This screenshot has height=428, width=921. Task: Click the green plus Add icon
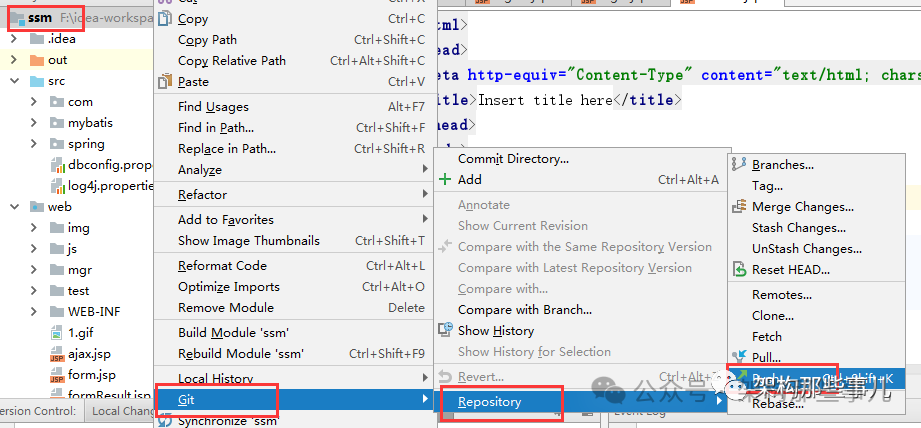pyautogui.click(x=445, y=180)
